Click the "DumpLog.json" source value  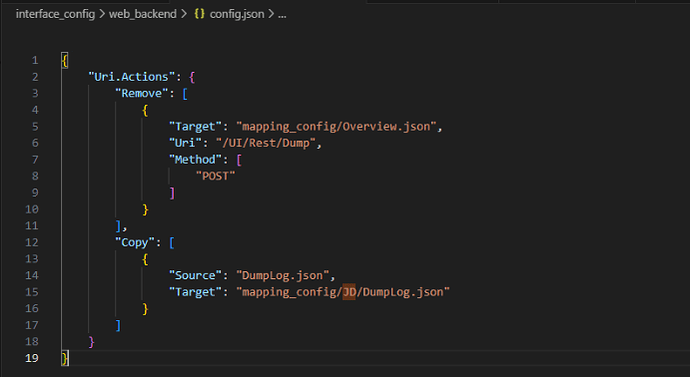tap(283, 275)
